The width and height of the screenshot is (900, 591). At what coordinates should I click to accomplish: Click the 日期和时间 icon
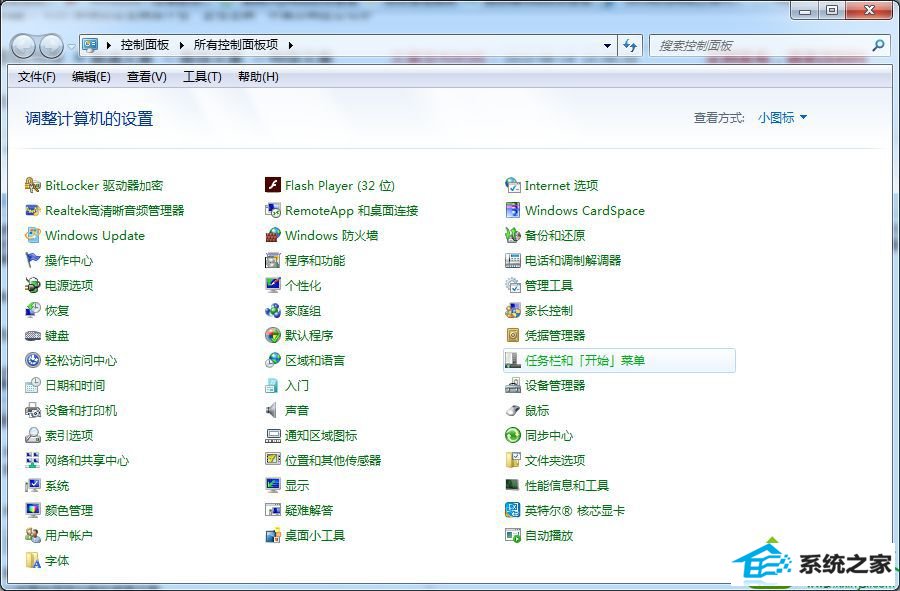[x=33, y=386]
